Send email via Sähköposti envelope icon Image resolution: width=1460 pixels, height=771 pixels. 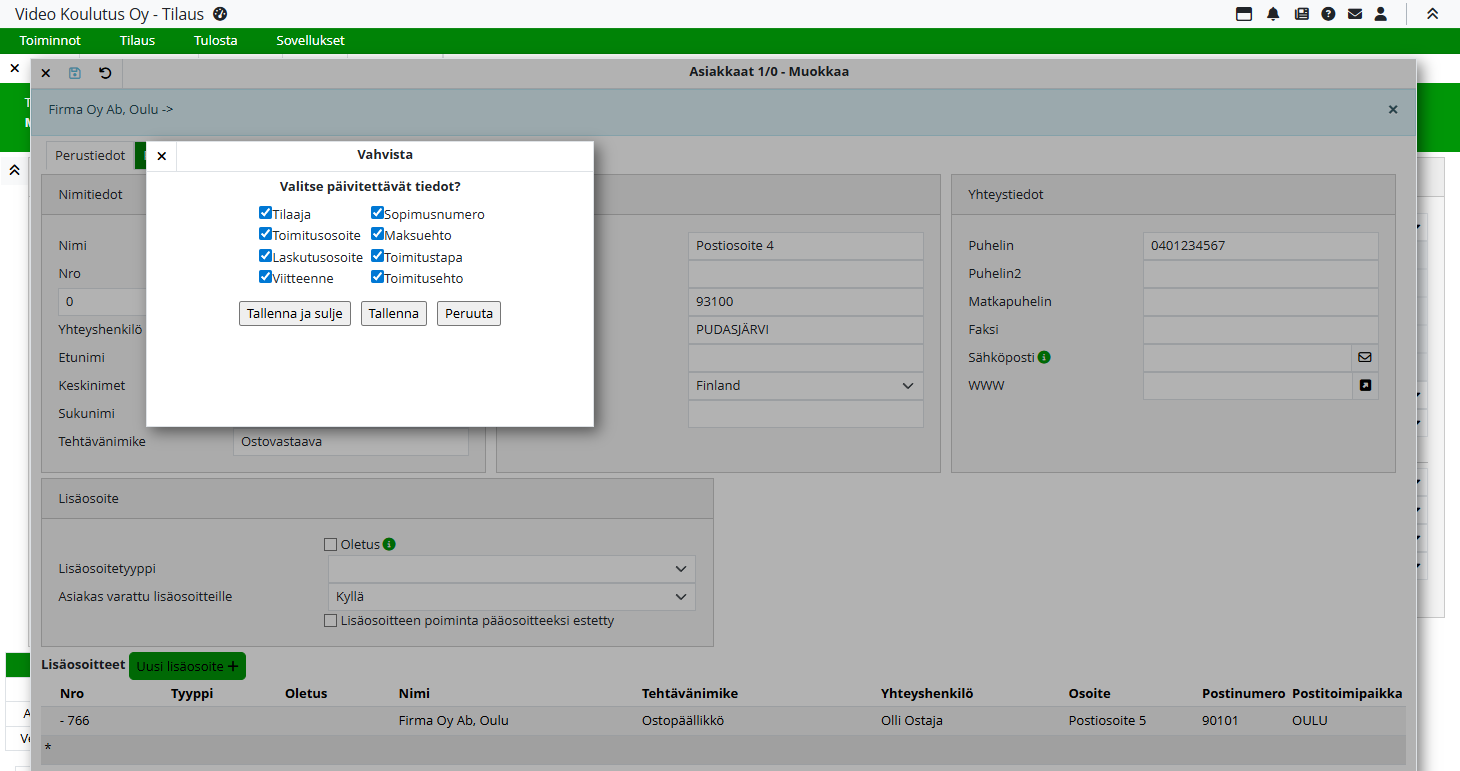click(1364, 357)
